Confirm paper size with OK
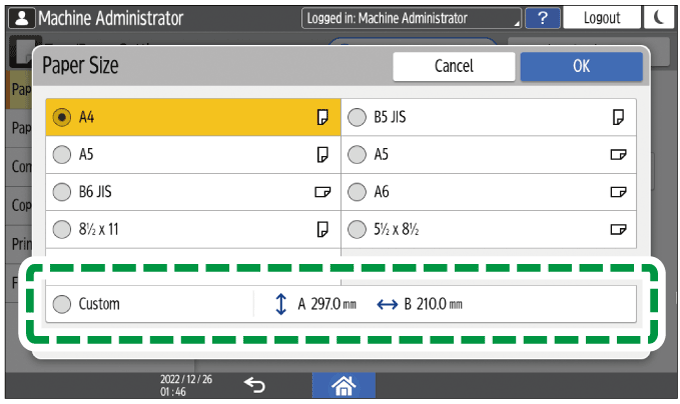This screenshot has height=404, width=680. [x=581, y=66]
